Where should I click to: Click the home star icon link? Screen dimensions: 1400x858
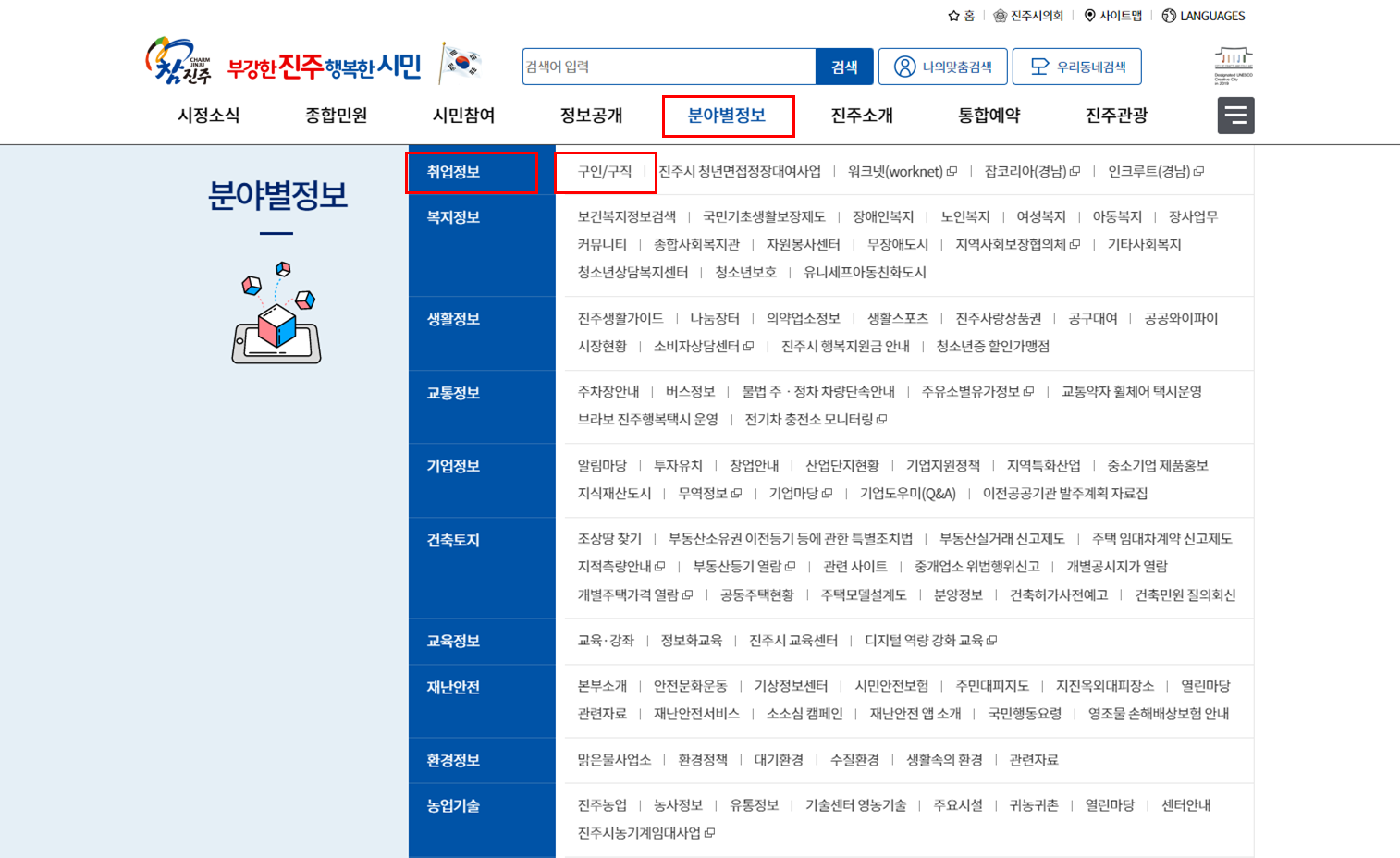[x=962, y=16]
